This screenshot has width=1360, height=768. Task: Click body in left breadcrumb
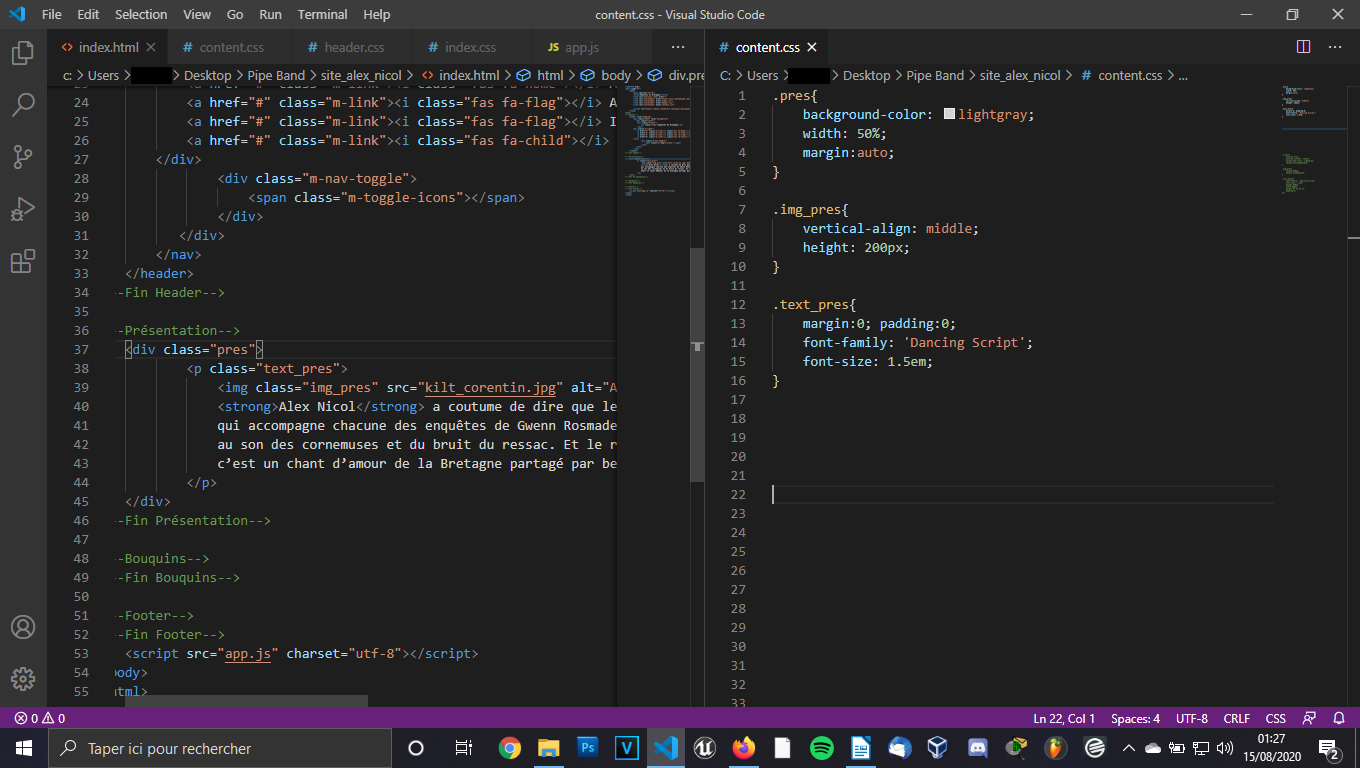(x=616, y=75)
